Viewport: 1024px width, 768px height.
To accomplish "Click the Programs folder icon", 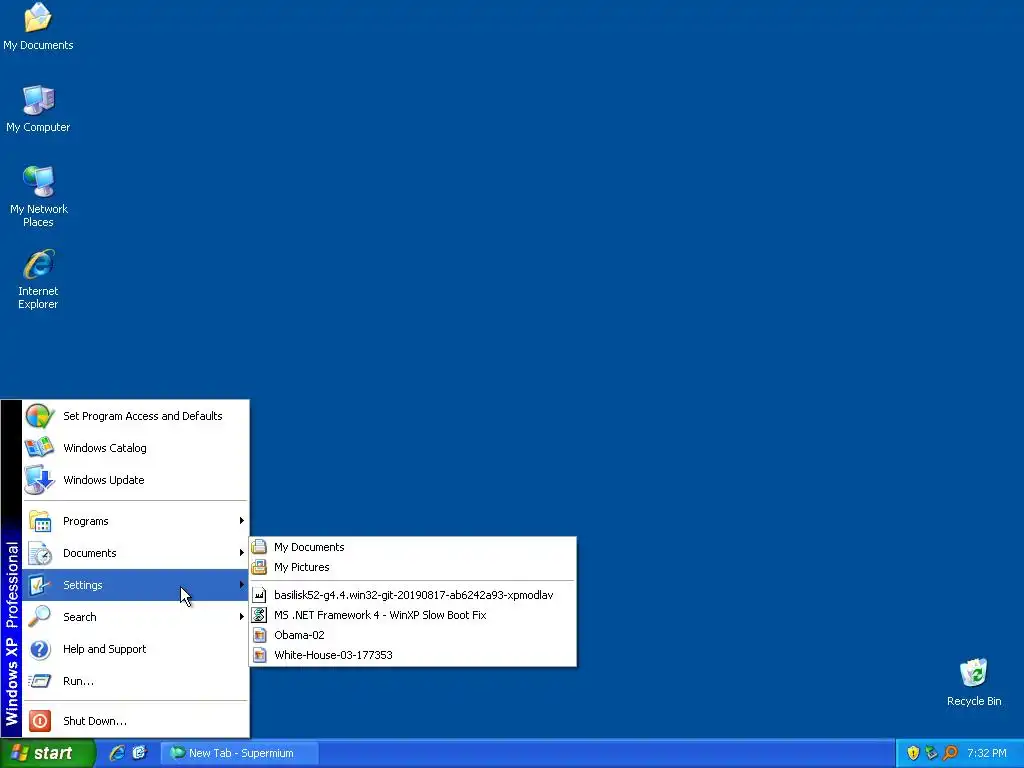I will click(x=40, y=521).
